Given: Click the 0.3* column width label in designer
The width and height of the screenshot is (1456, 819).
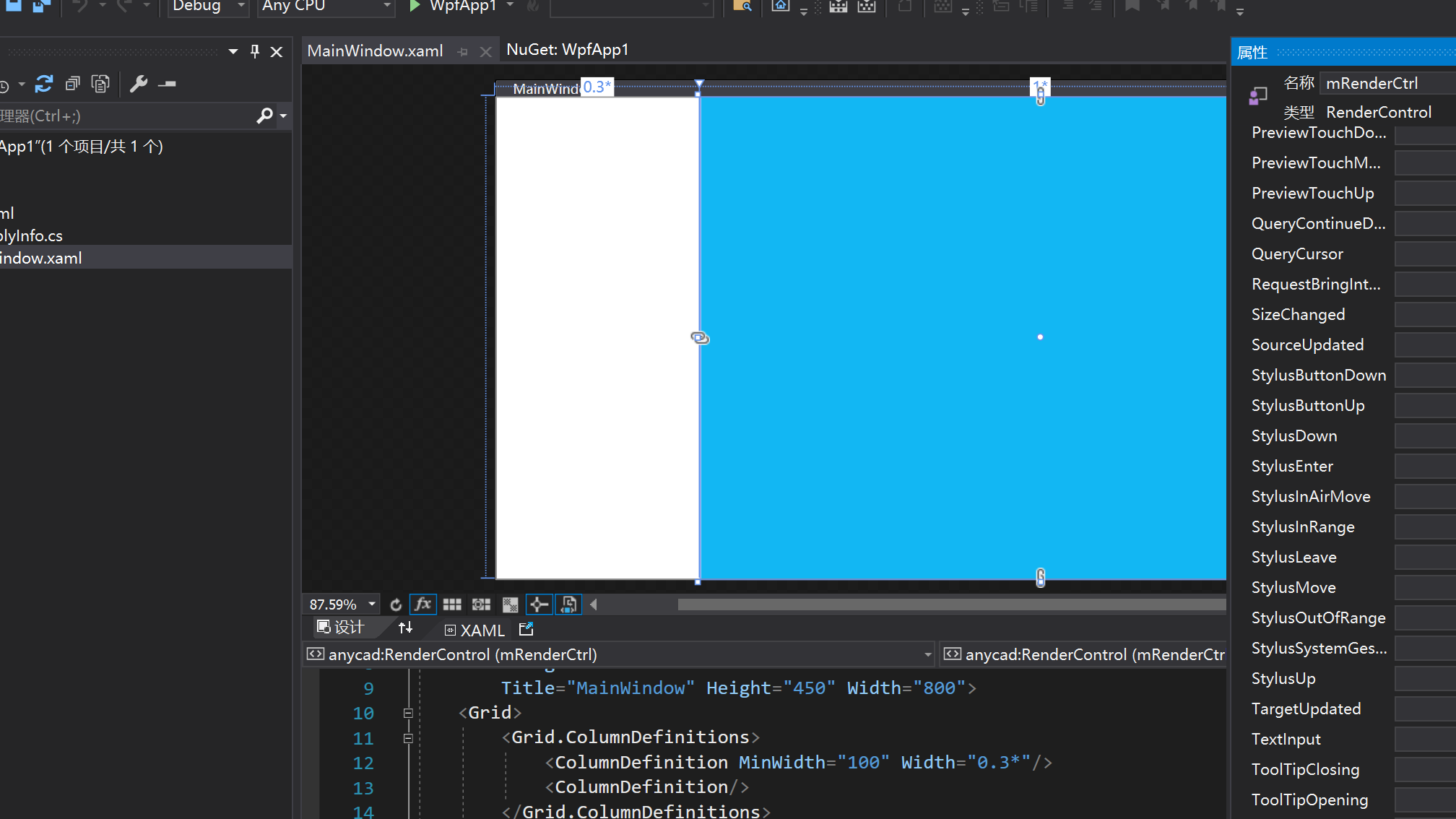Looking at the screenshot, I should (x=597, y=87).
